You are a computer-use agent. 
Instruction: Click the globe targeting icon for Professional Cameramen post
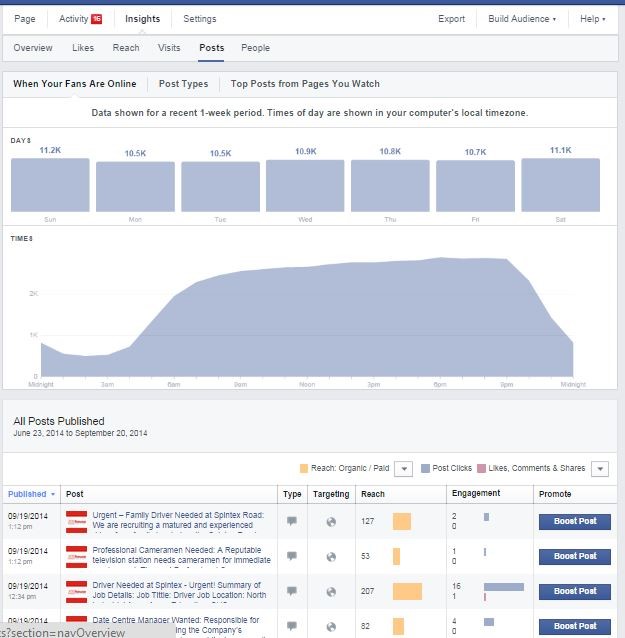pos(331,557)
